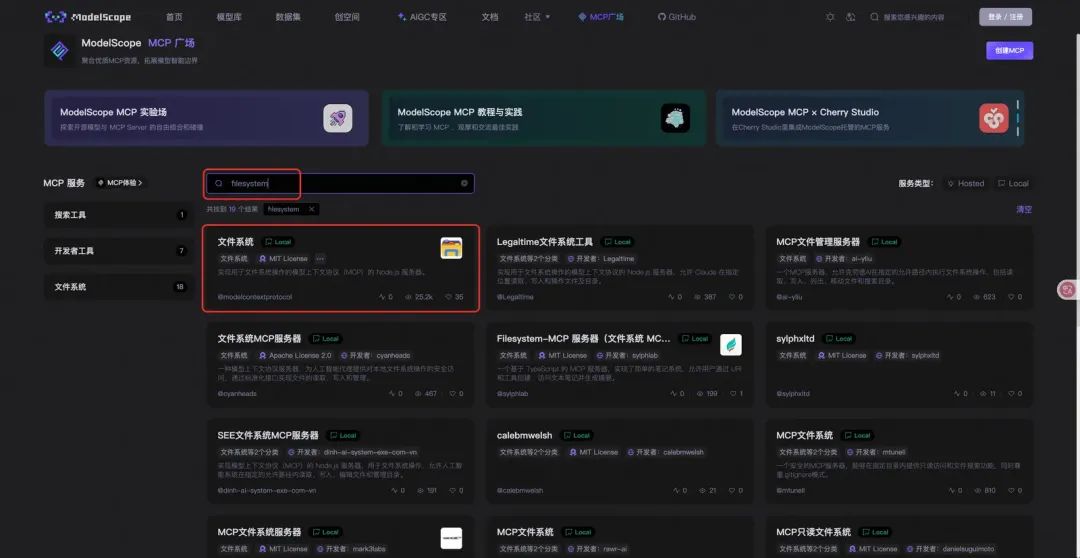Viewport: 1080px width, 558px height.
Task: Open the MCP体验 chevron link
Action: click(x=120, y=183)
